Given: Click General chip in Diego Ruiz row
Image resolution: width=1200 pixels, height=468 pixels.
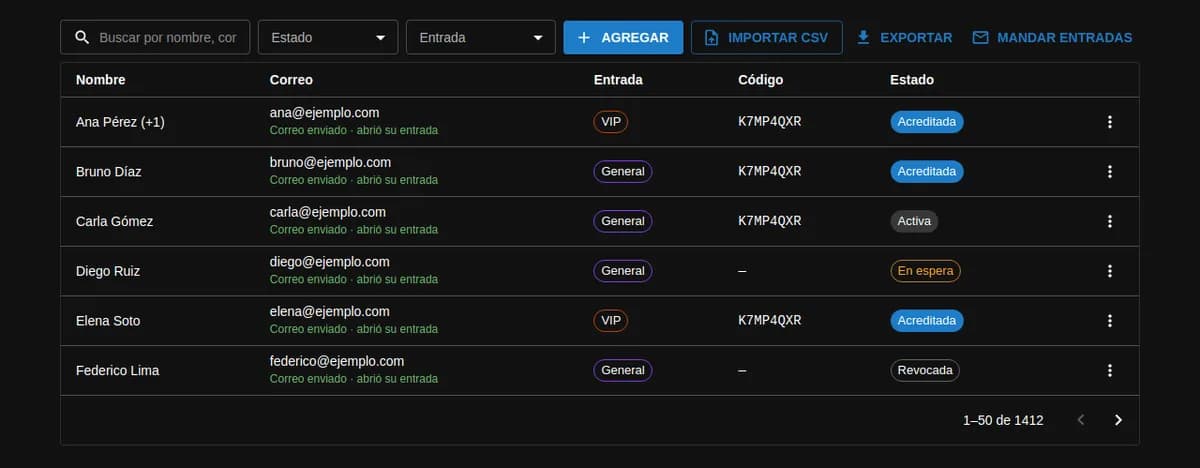Looking at the screenshot, I should 623,271.
